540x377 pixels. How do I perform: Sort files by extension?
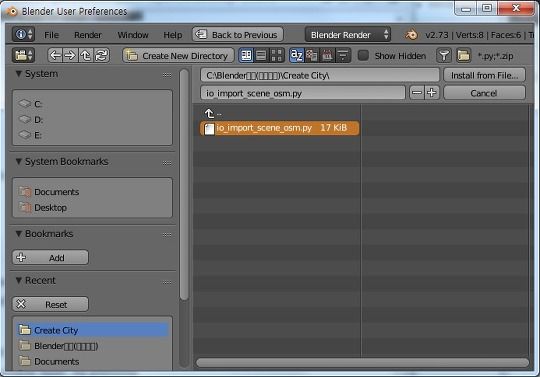(x=312, y=55)
